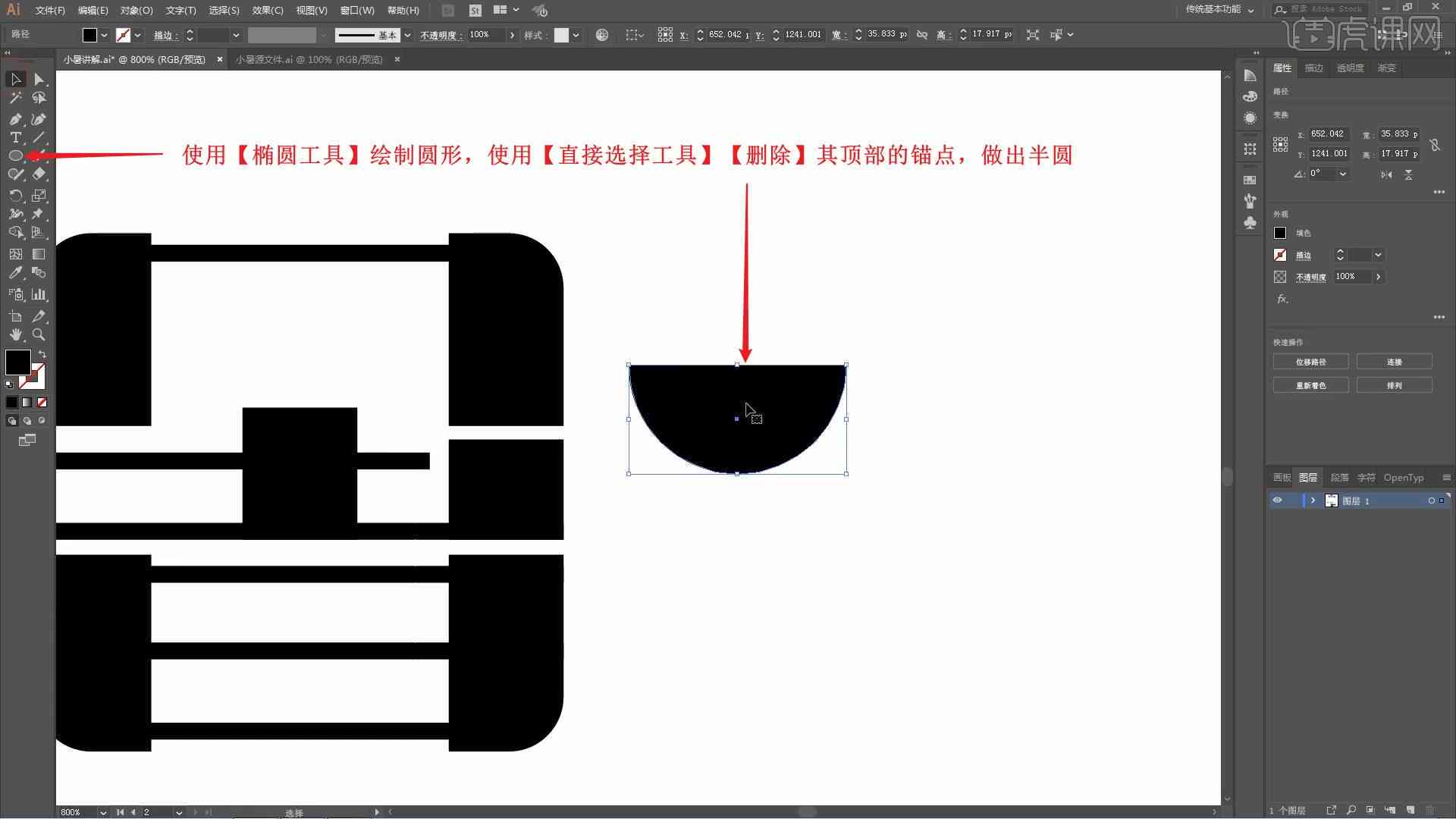The image size is (1456, 819).
Task: Select the Pen tool
Action: tap(15, 119)
